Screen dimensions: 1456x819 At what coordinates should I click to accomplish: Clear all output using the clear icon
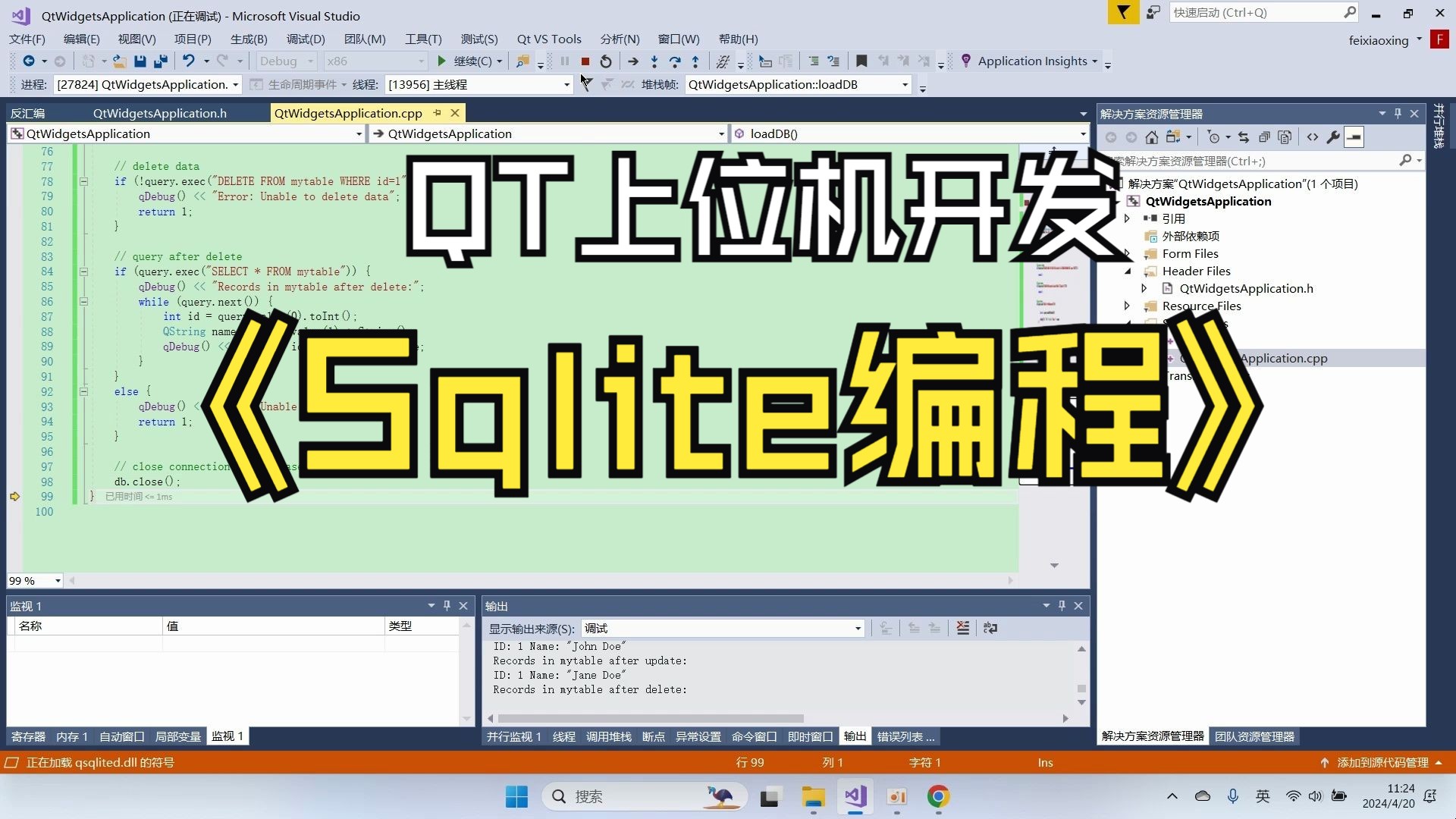pyautogui.click(x=962, y=628)
